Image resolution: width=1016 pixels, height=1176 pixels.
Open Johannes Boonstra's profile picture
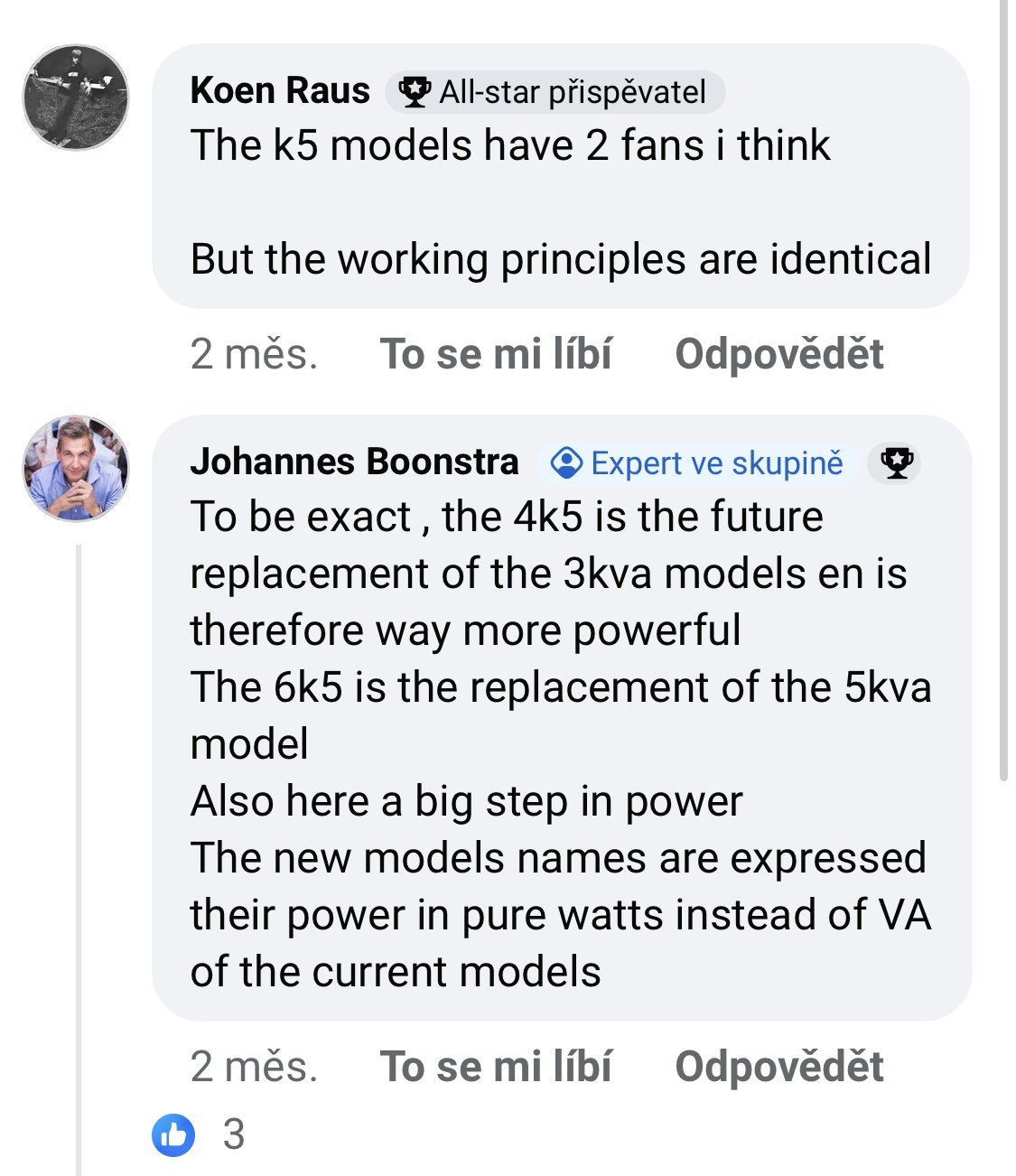coord(76,469)
